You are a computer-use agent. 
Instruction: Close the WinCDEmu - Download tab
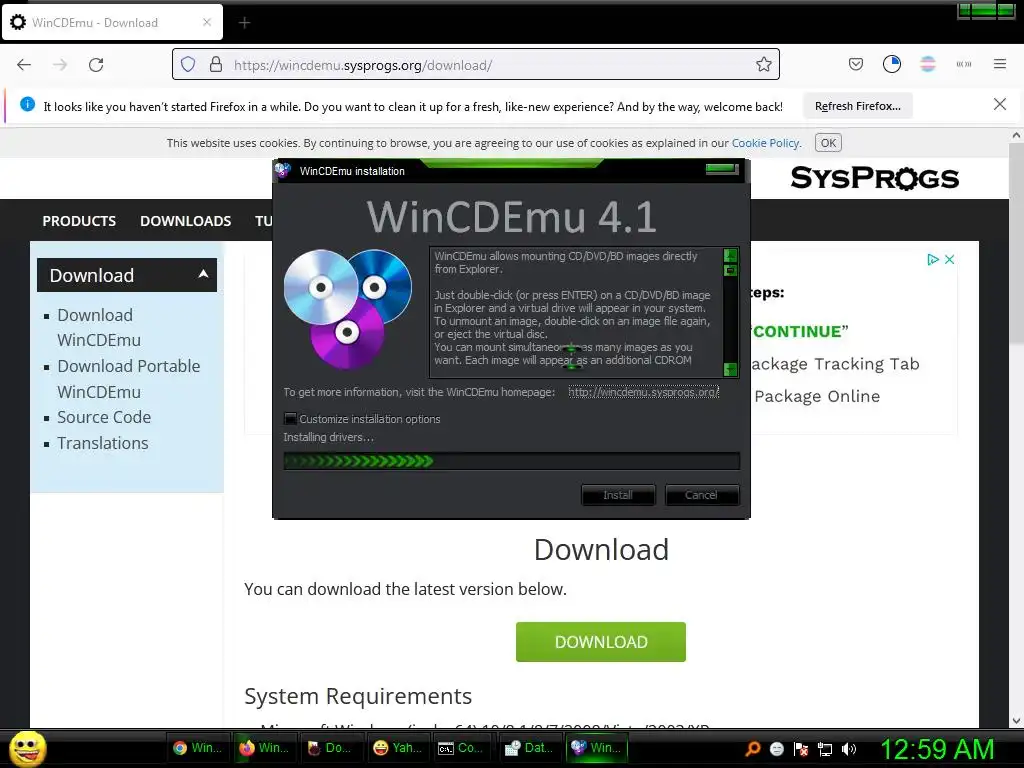pos(206,22)
